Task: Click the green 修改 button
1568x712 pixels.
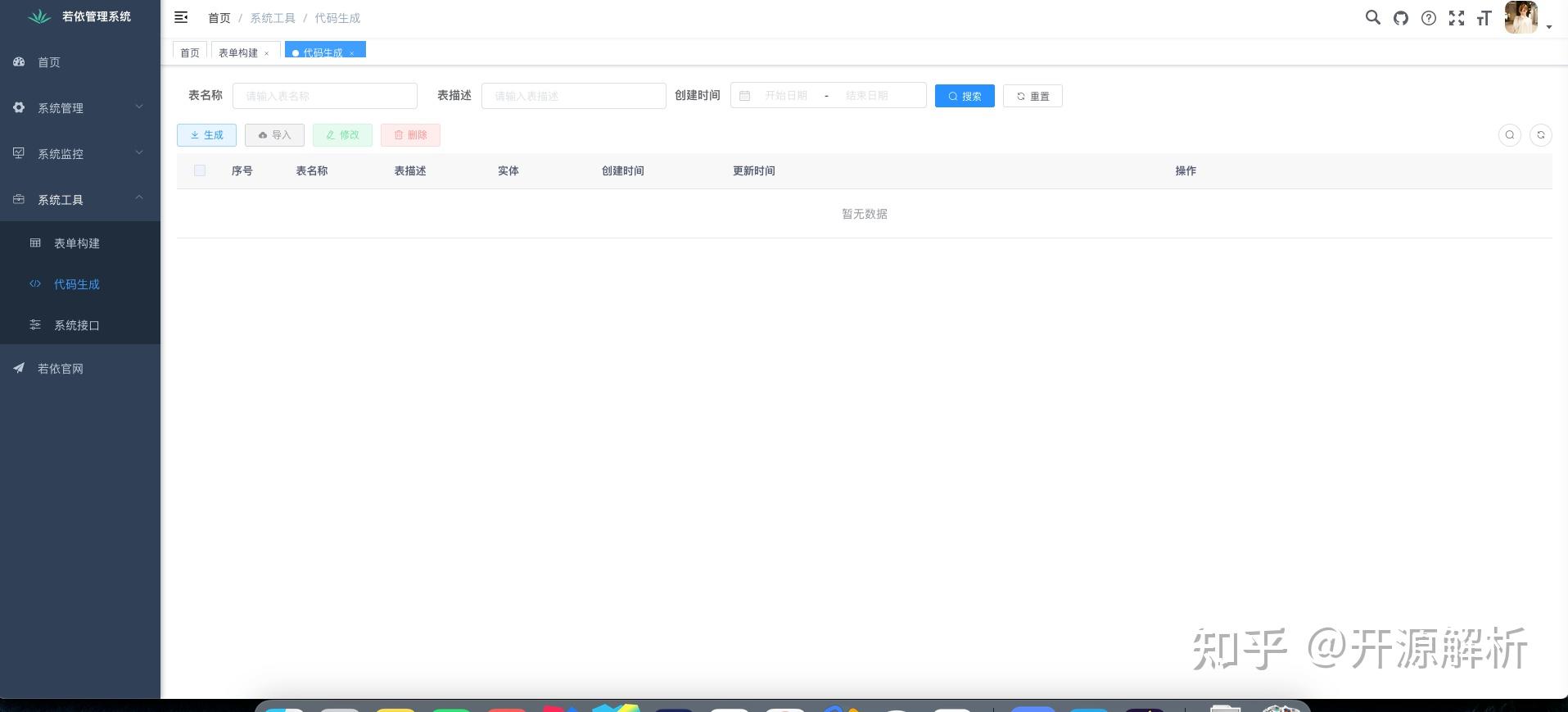Action: pos(342,135)
